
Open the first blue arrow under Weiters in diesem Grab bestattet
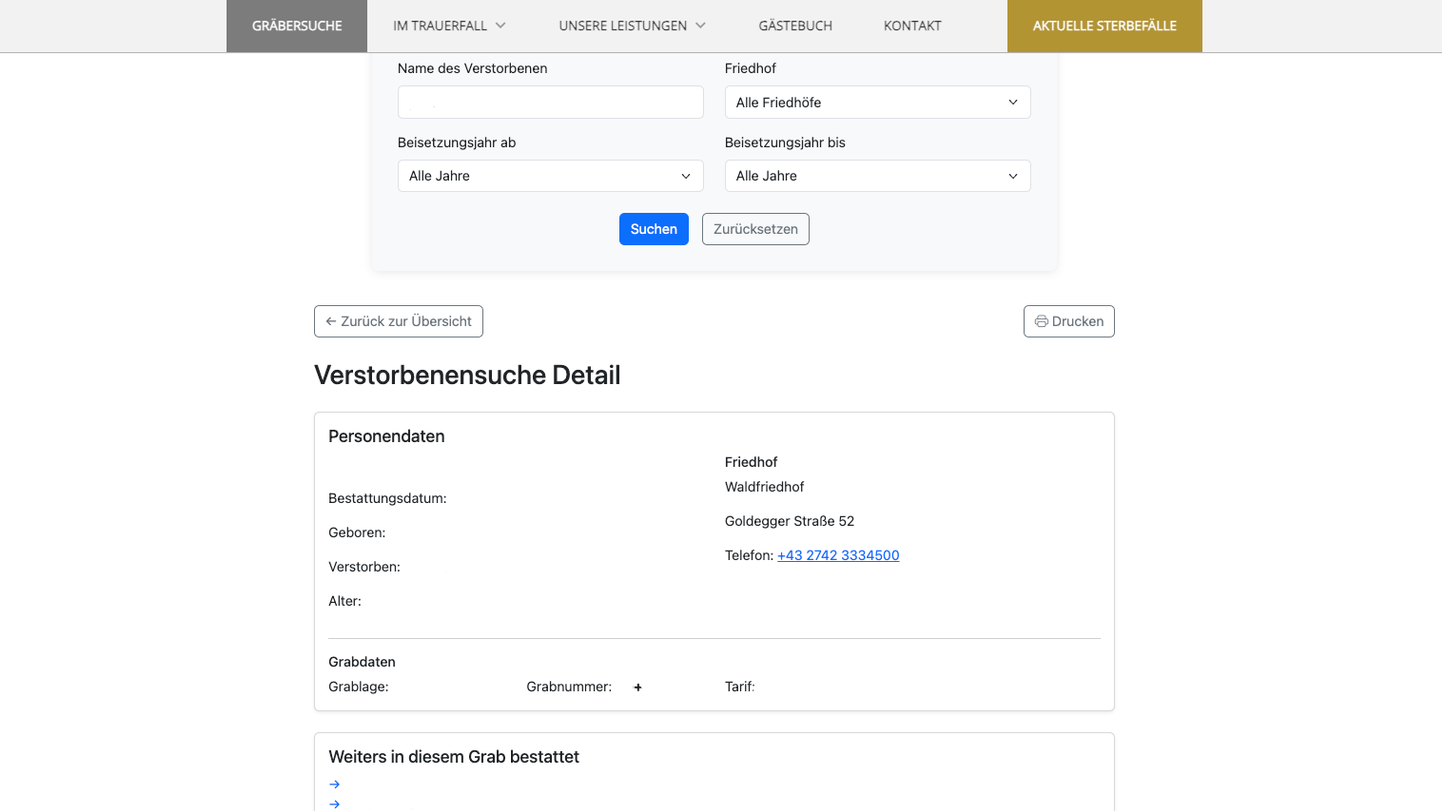click(334, 784)
